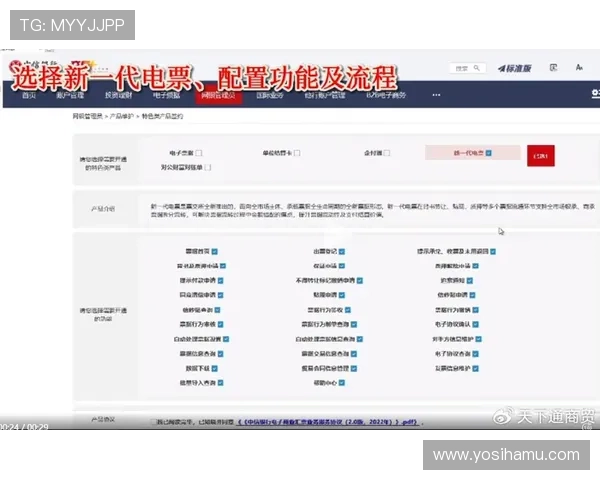
Task: Tick the 电子票据 product checkbox
Action: (199, 153)
